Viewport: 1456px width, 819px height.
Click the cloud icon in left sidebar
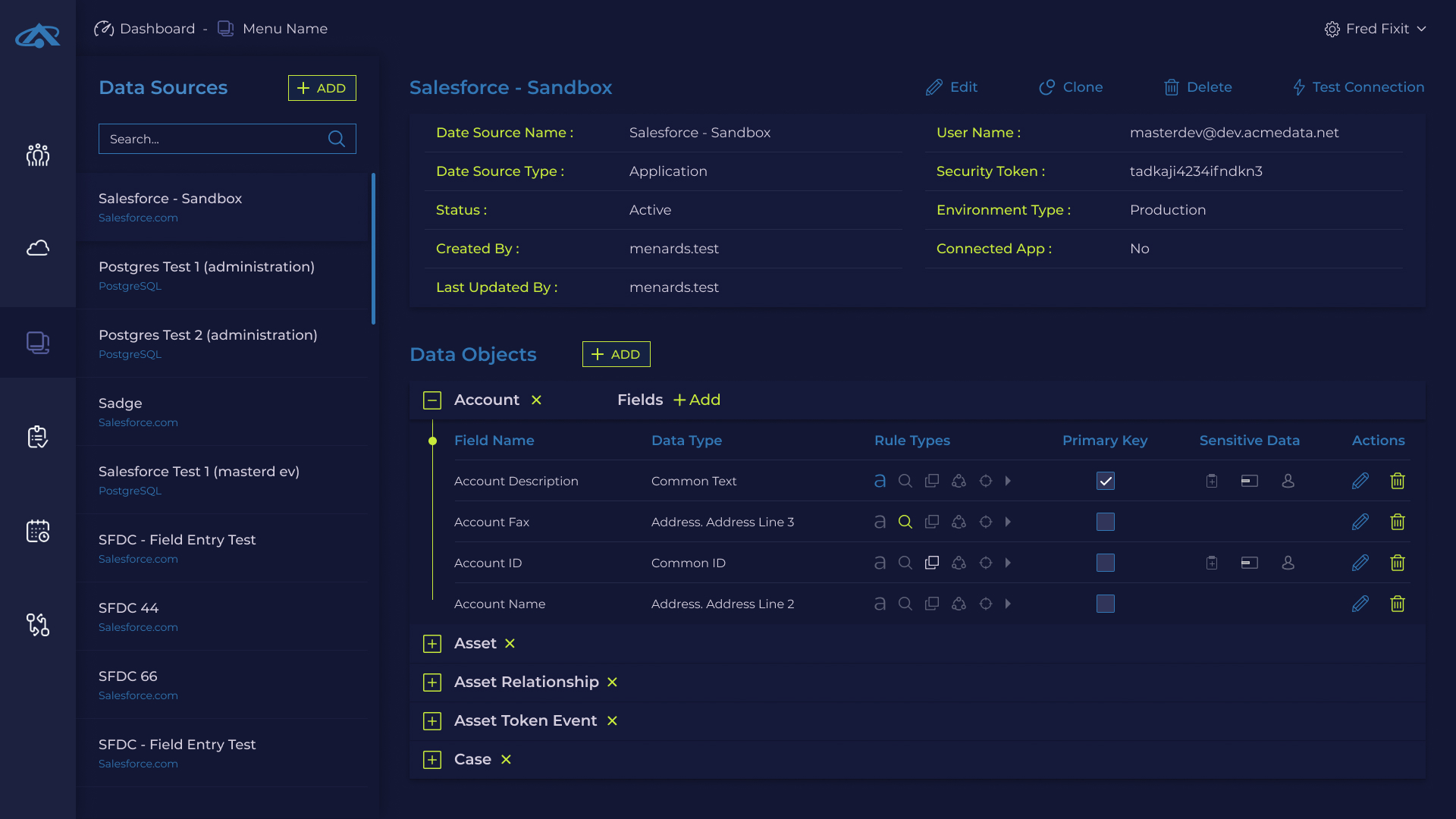[x=38, y=248]
